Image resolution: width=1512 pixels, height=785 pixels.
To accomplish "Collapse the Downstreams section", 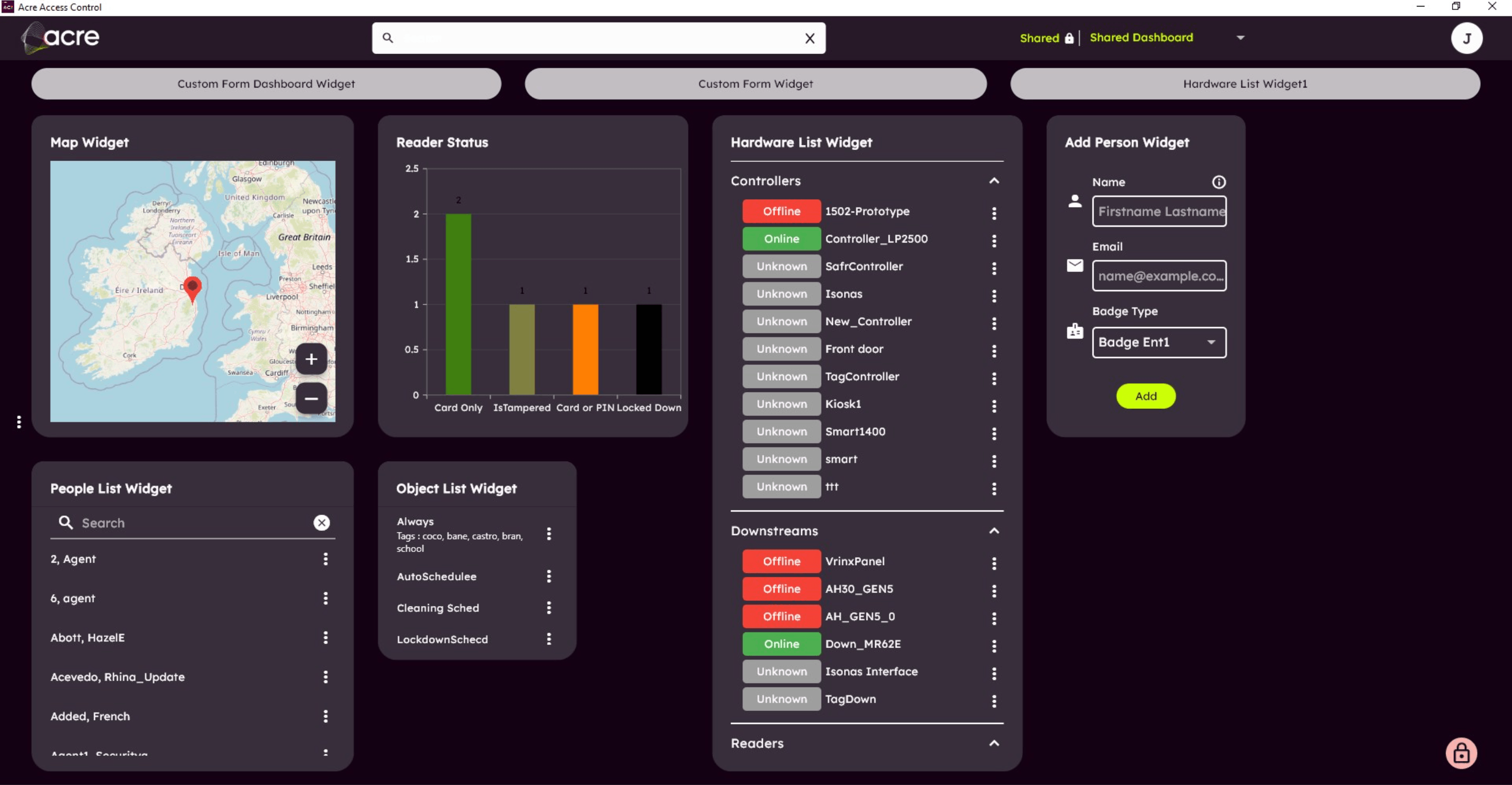I will 993,531.
